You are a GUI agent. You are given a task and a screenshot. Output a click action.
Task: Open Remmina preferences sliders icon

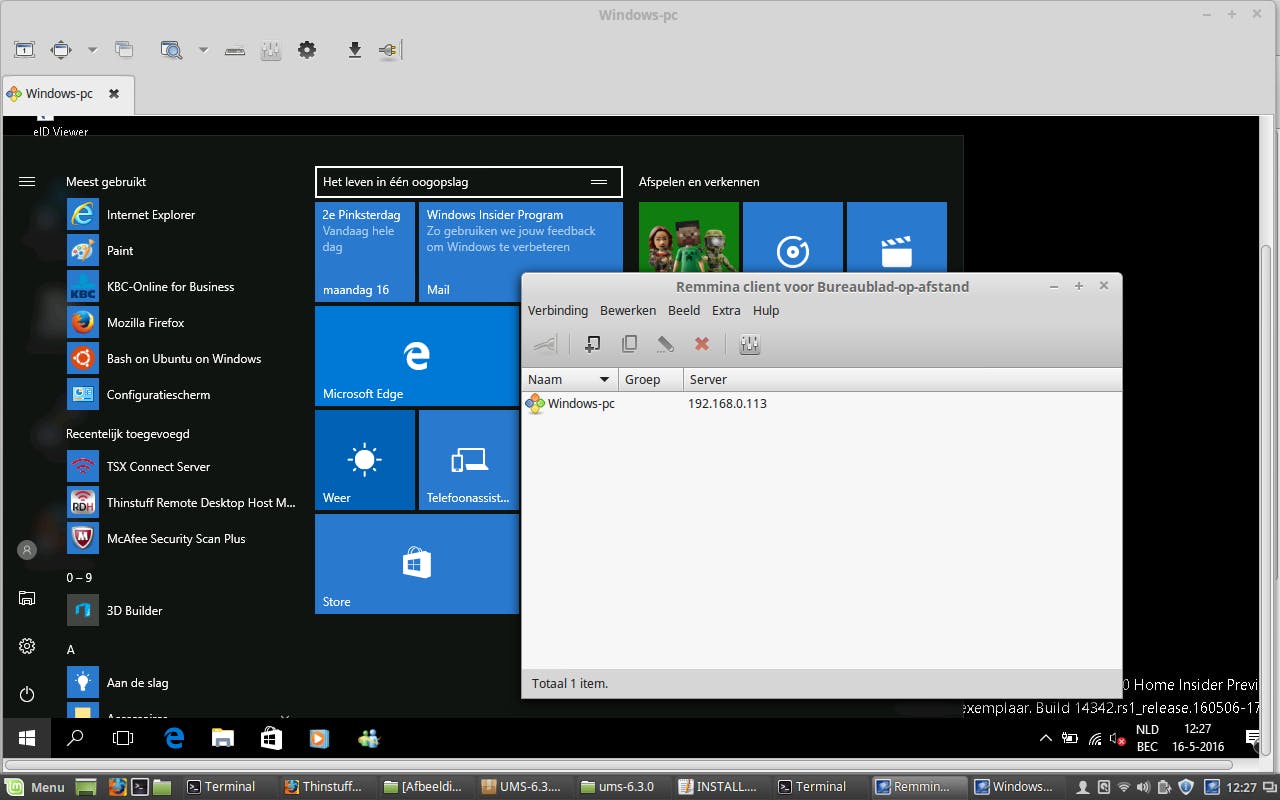(750, 344)
